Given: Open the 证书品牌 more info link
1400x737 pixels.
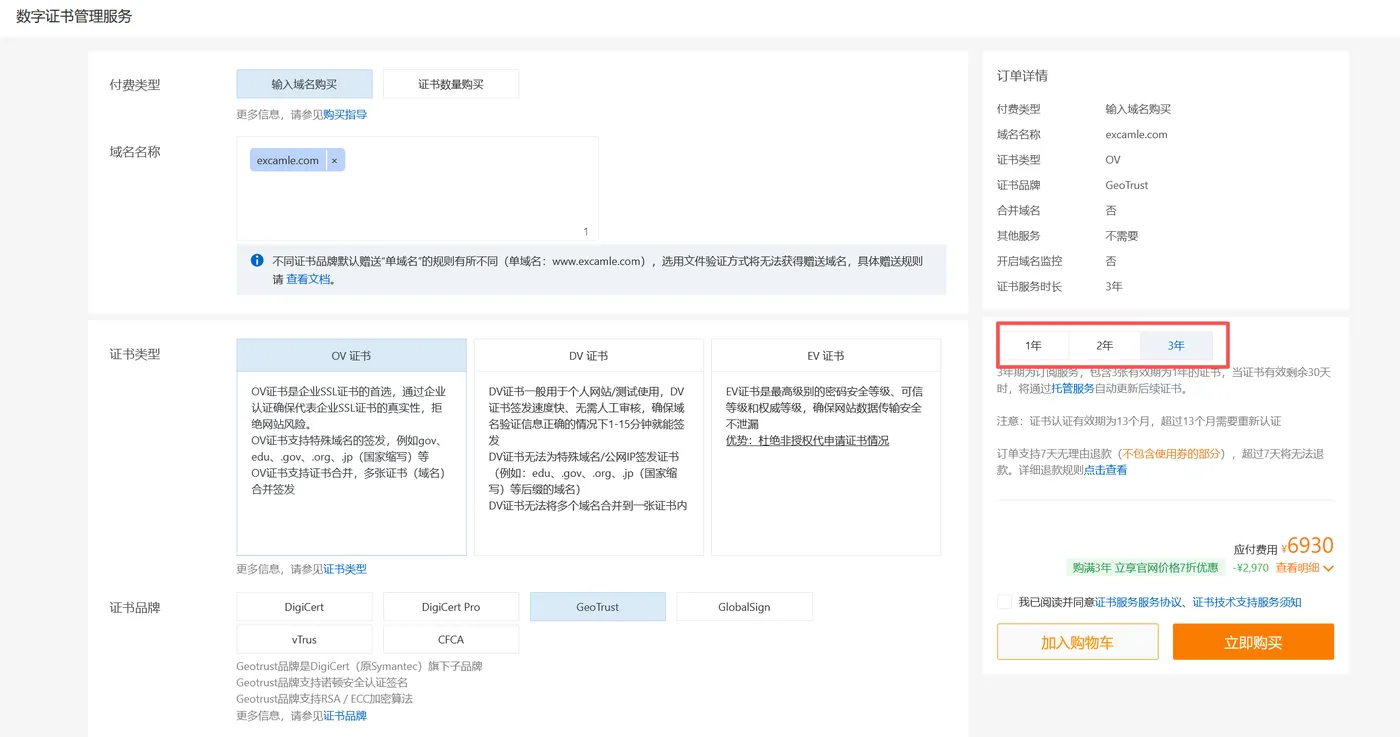Looking at the screenshot, I should (x=345, y=715).
